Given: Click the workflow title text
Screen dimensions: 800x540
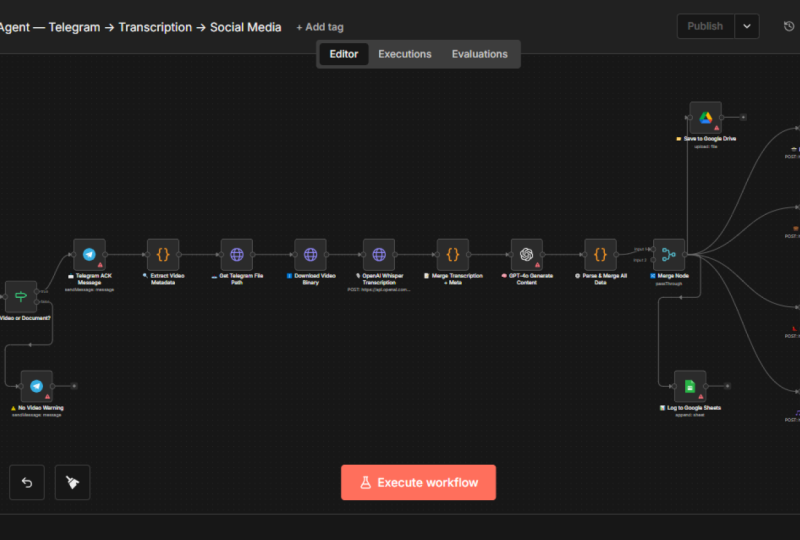Looking at the screenshot, I should 140,27.
